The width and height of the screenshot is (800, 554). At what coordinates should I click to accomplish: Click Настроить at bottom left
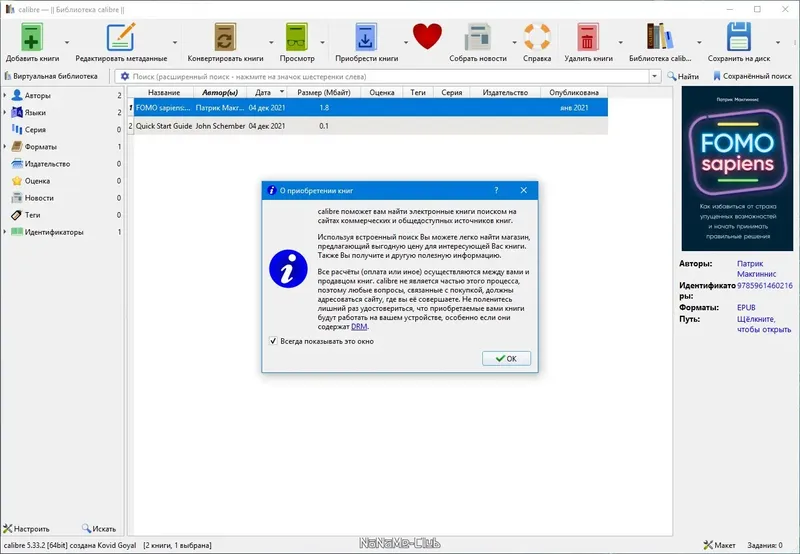27,529
